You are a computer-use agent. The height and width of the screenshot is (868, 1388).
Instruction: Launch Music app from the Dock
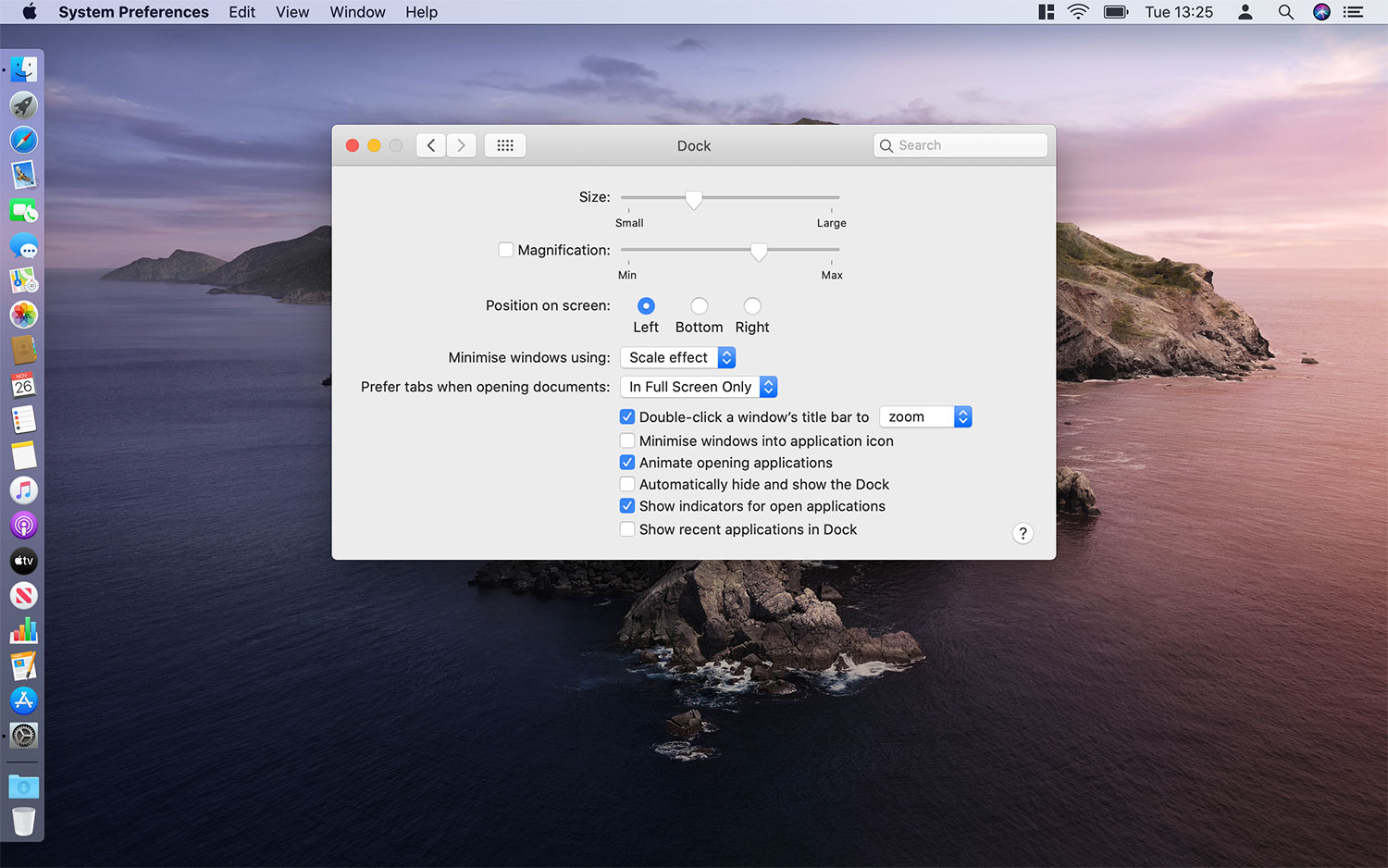coord(24,490)
